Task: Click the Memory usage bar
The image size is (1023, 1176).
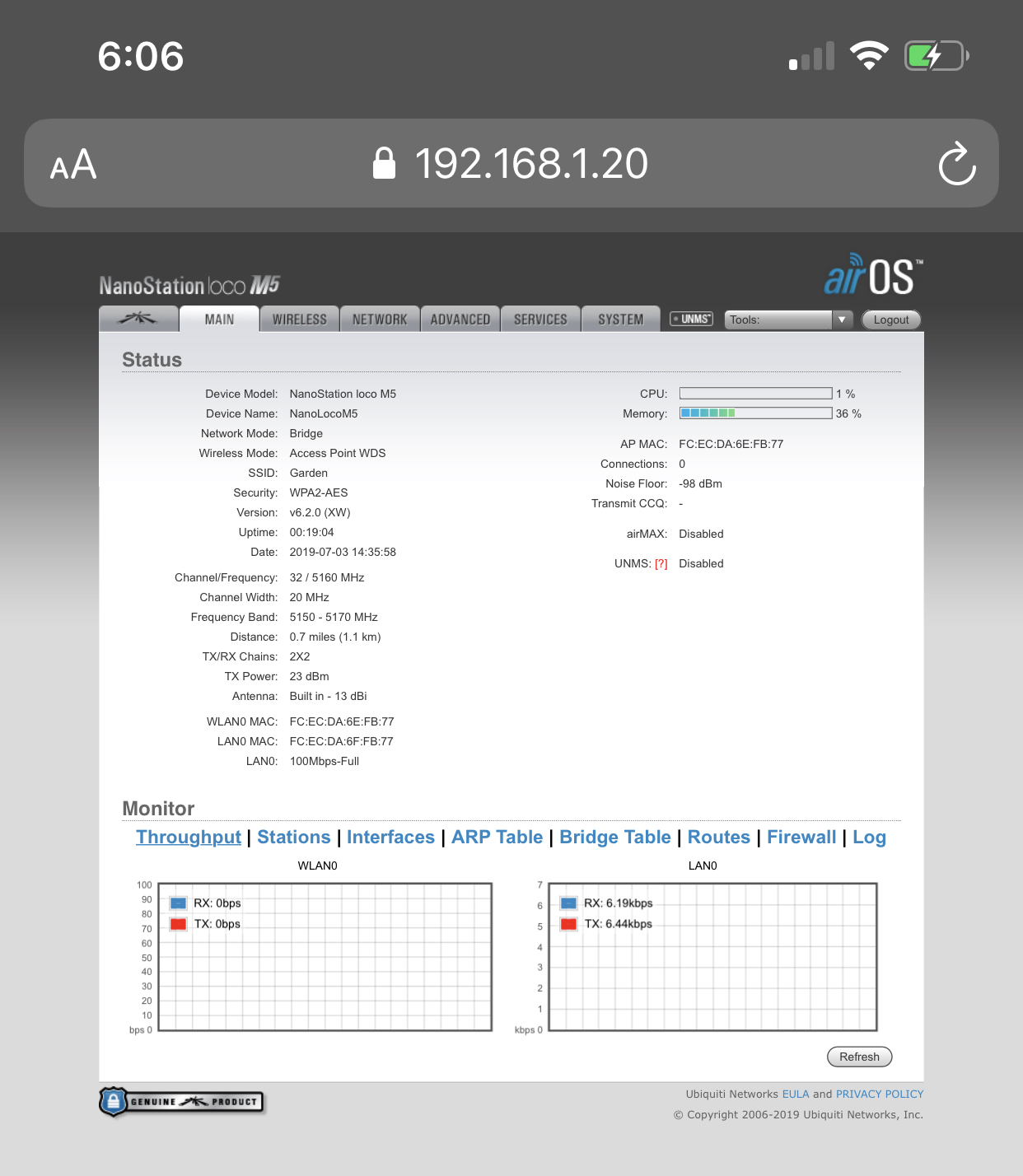Action: point(755,413)
